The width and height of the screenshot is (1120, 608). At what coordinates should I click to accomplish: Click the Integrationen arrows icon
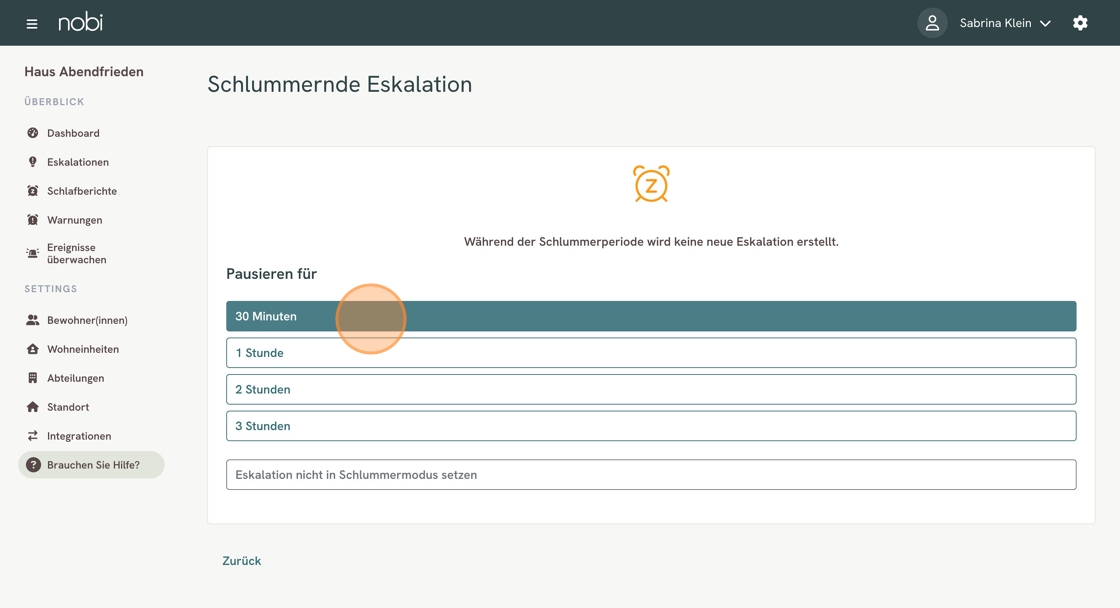33,436
